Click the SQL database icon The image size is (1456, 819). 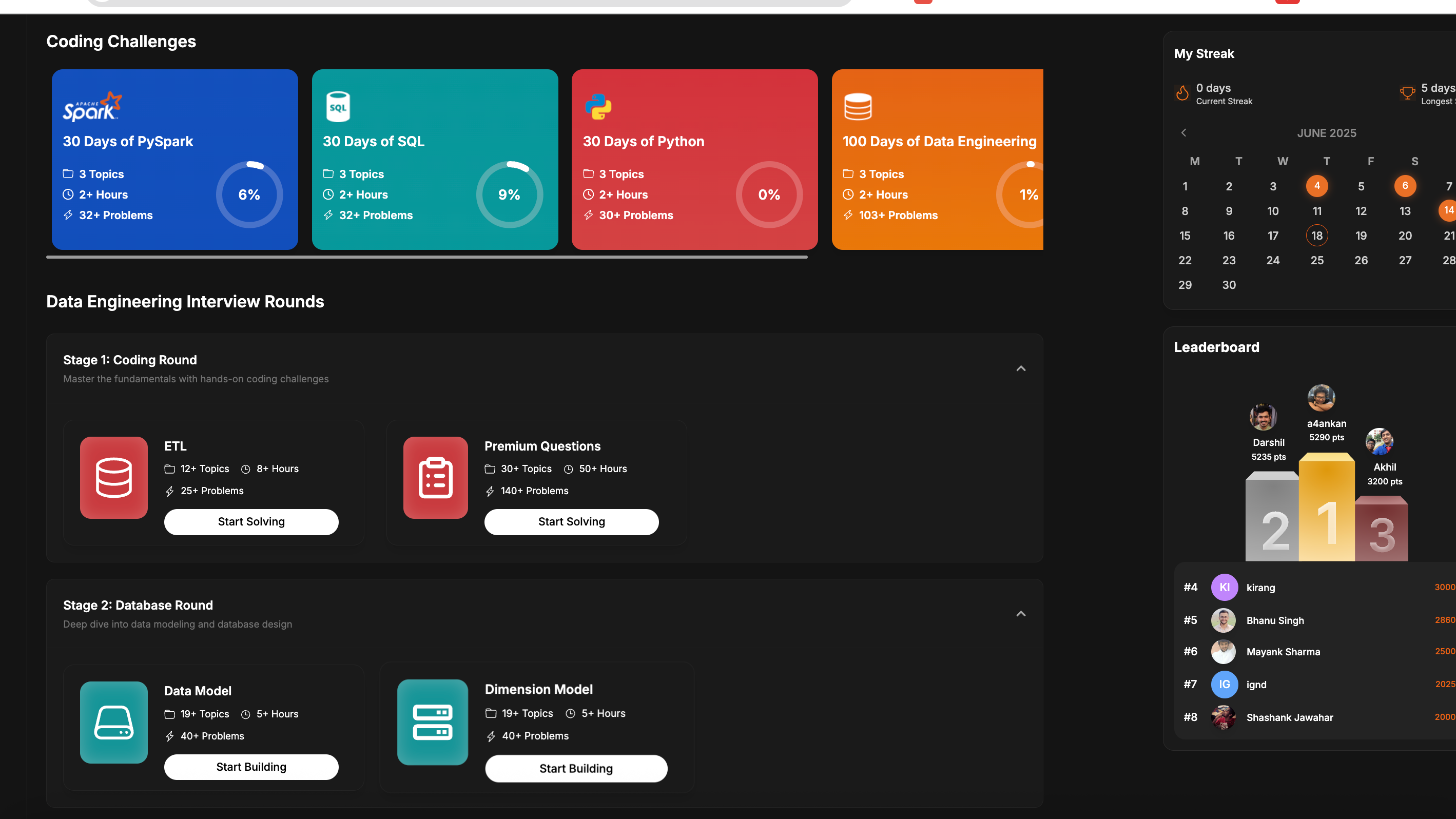tap(338, 107)
